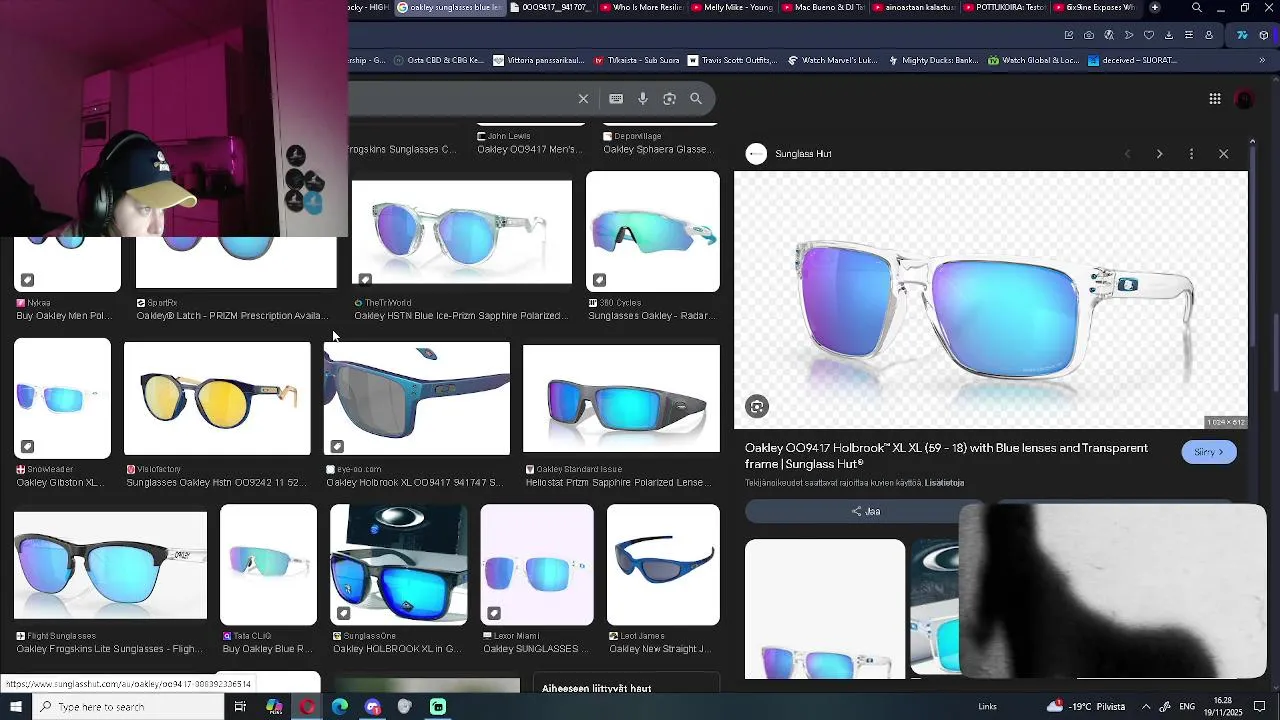Screen dimensions: 1280x720
Task: Go to previous image in preview panel
Action: [1127, 154]
